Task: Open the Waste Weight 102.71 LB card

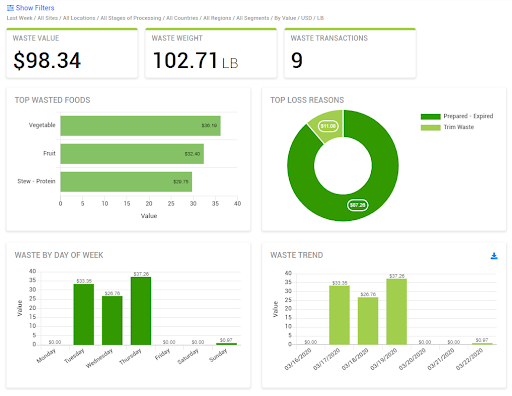Action: coord(211,53)
